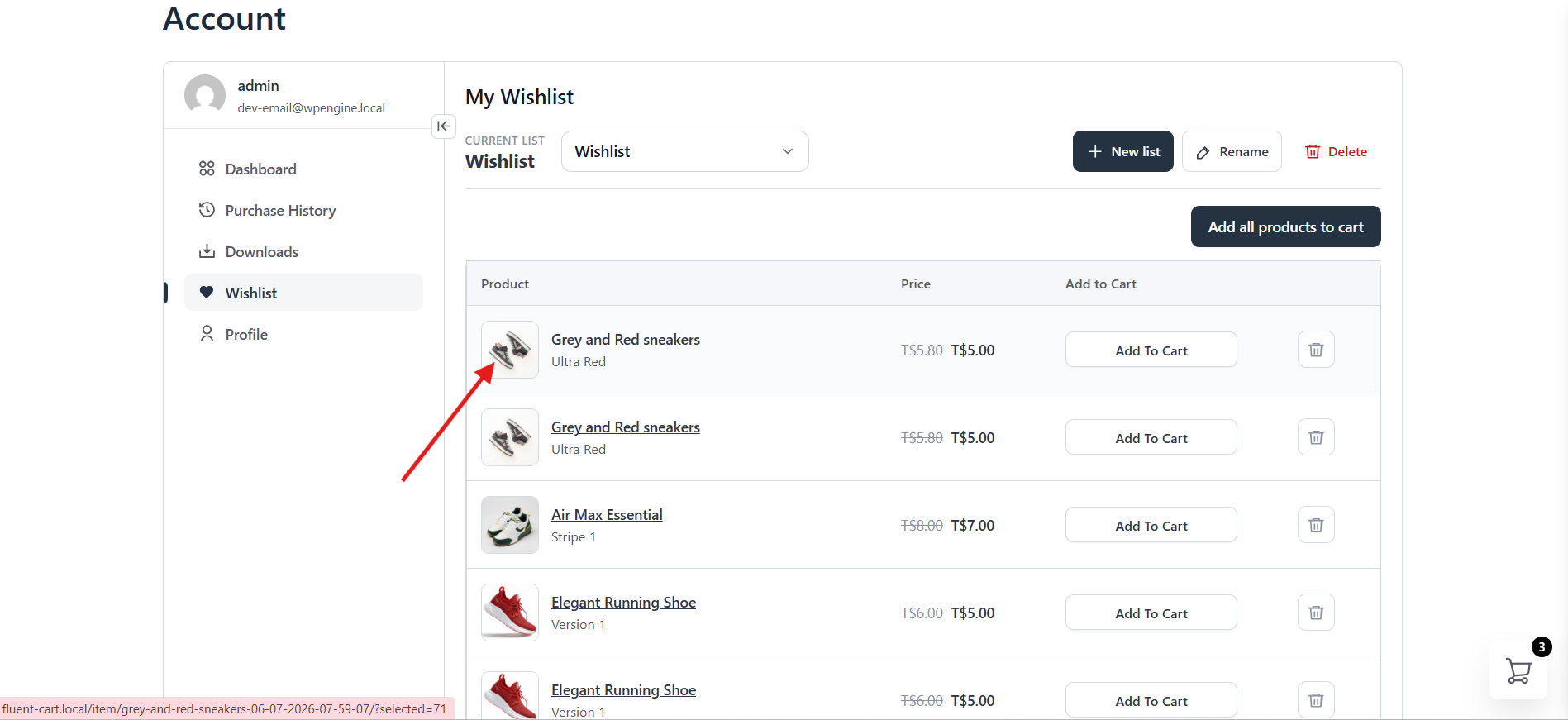The height and width of the screenshot is (720, 1568).
Task: Click the Profile person icon
Action: point(207,334)
